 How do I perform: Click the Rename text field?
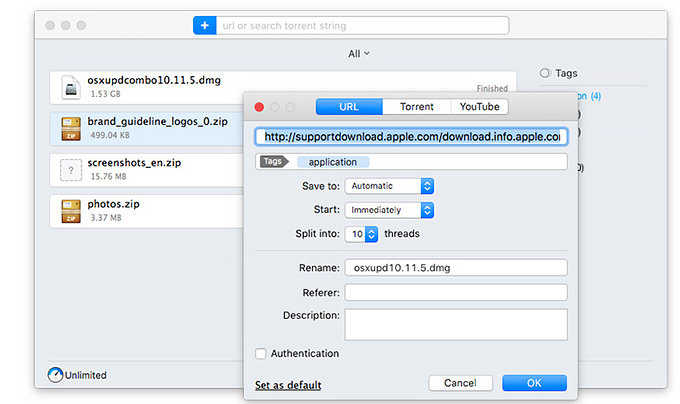click(456, 268)
